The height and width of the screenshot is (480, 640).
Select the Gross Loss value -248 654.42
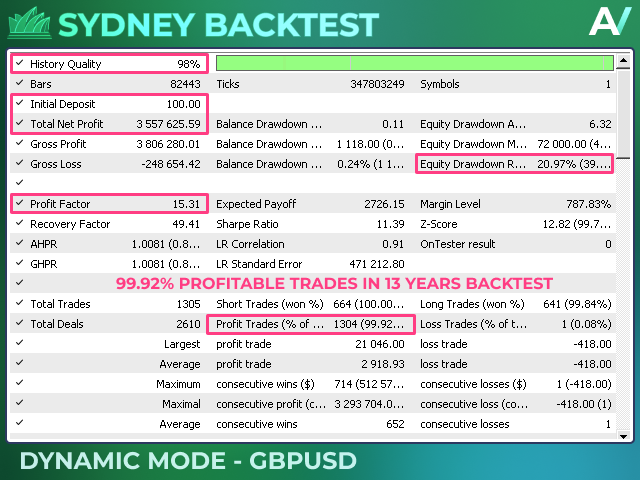[171, 164]
